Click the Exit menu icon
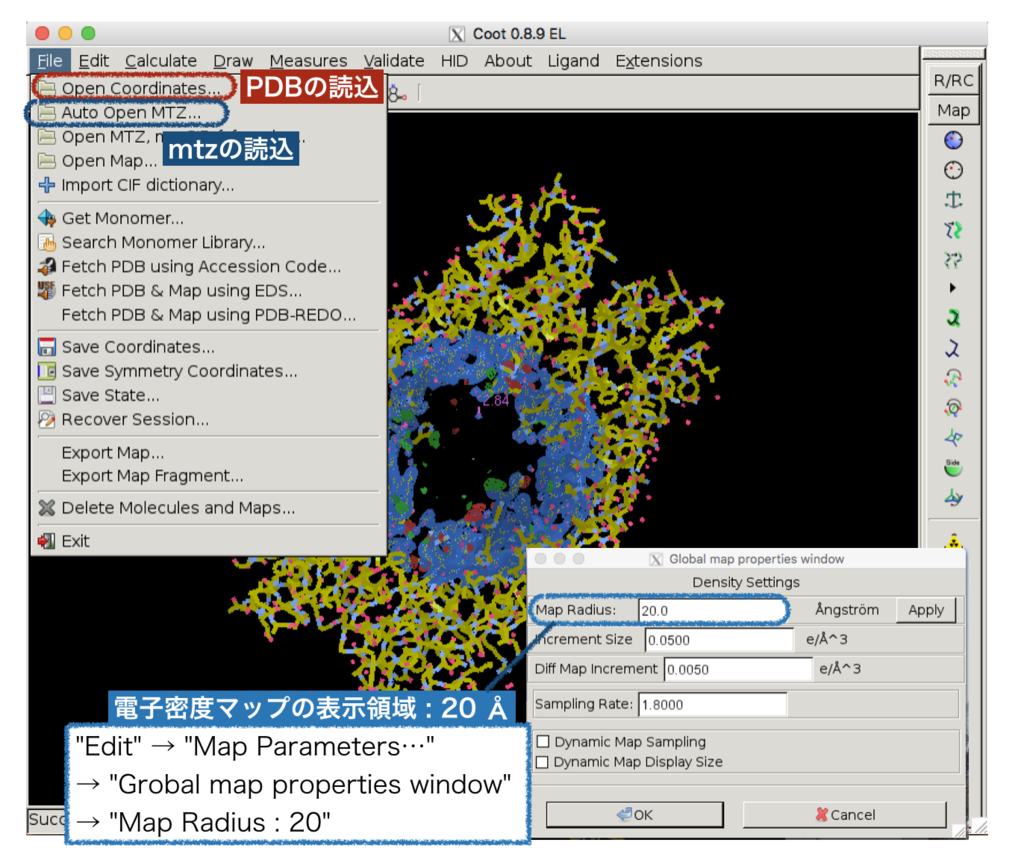The width and height of the screenshot is (1024, 863). coord(46,541)
